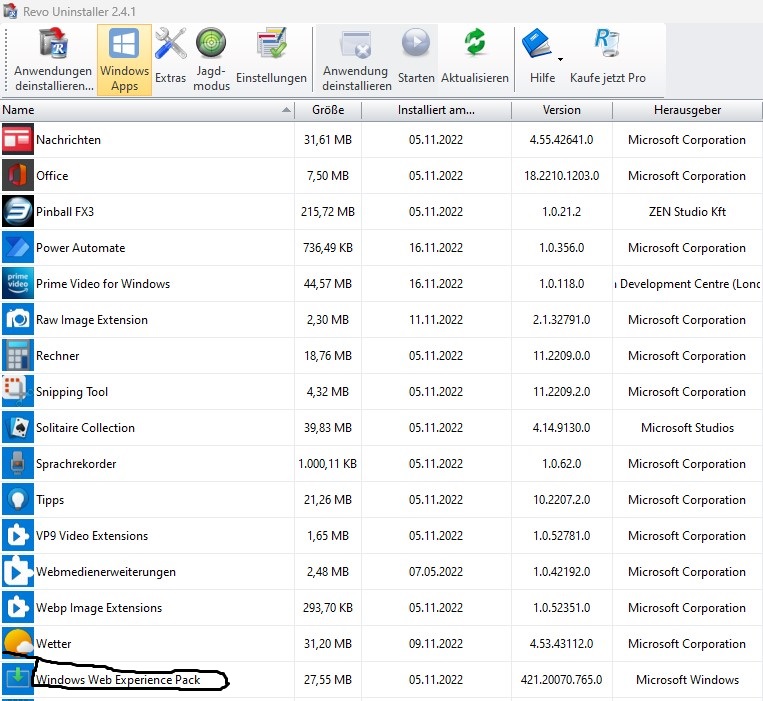Click the Kaufe jetzt Pro icon
The image size is (763, 701).
(606, 43)
